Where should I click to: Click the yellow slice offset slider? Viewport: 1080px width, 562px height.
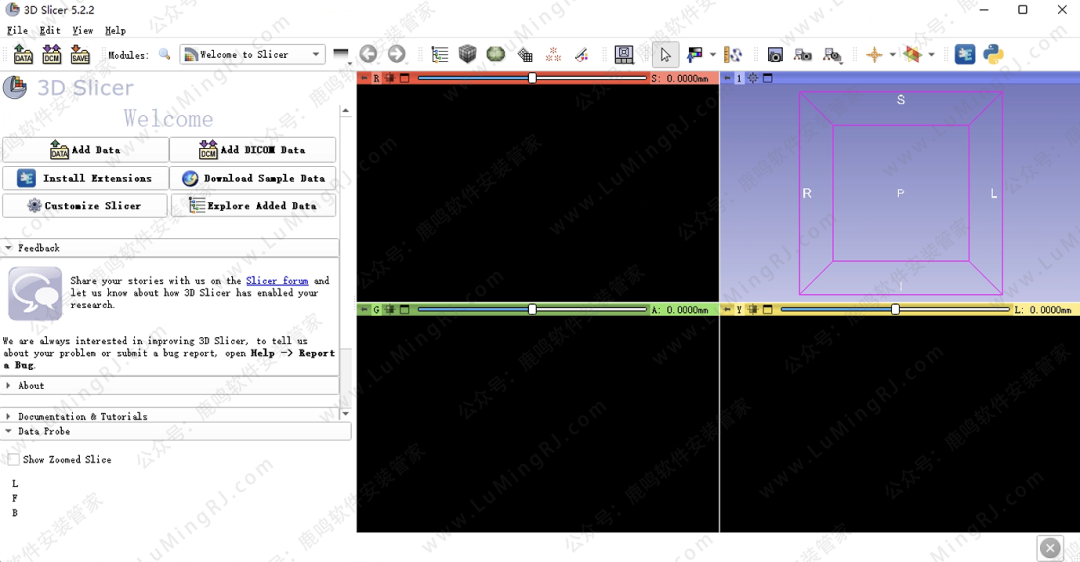point(895,310)
